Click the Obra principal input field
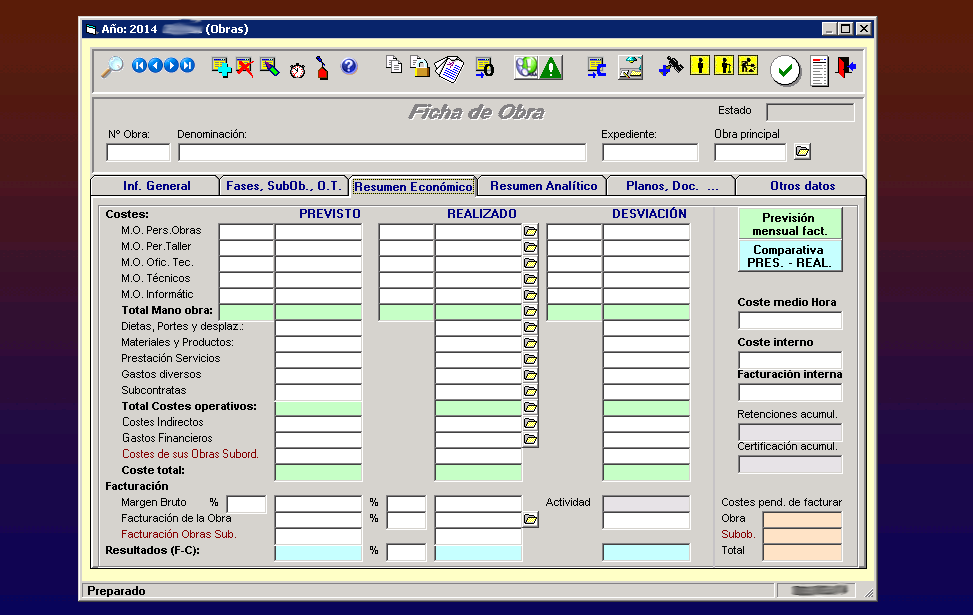The image size is (973, 615). tap(750, 152)
